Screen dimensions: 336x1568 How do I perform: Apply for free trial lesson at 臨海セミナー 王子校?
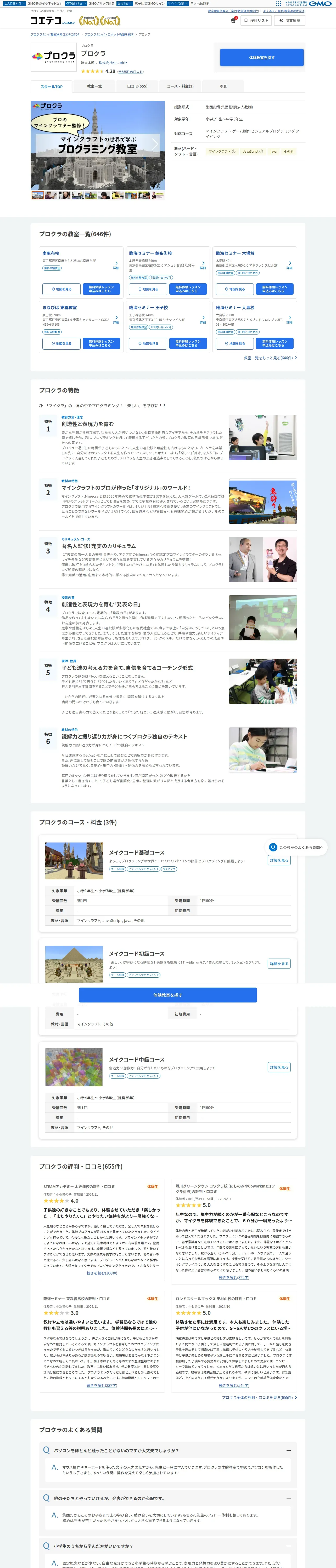(x=188, y=344)
